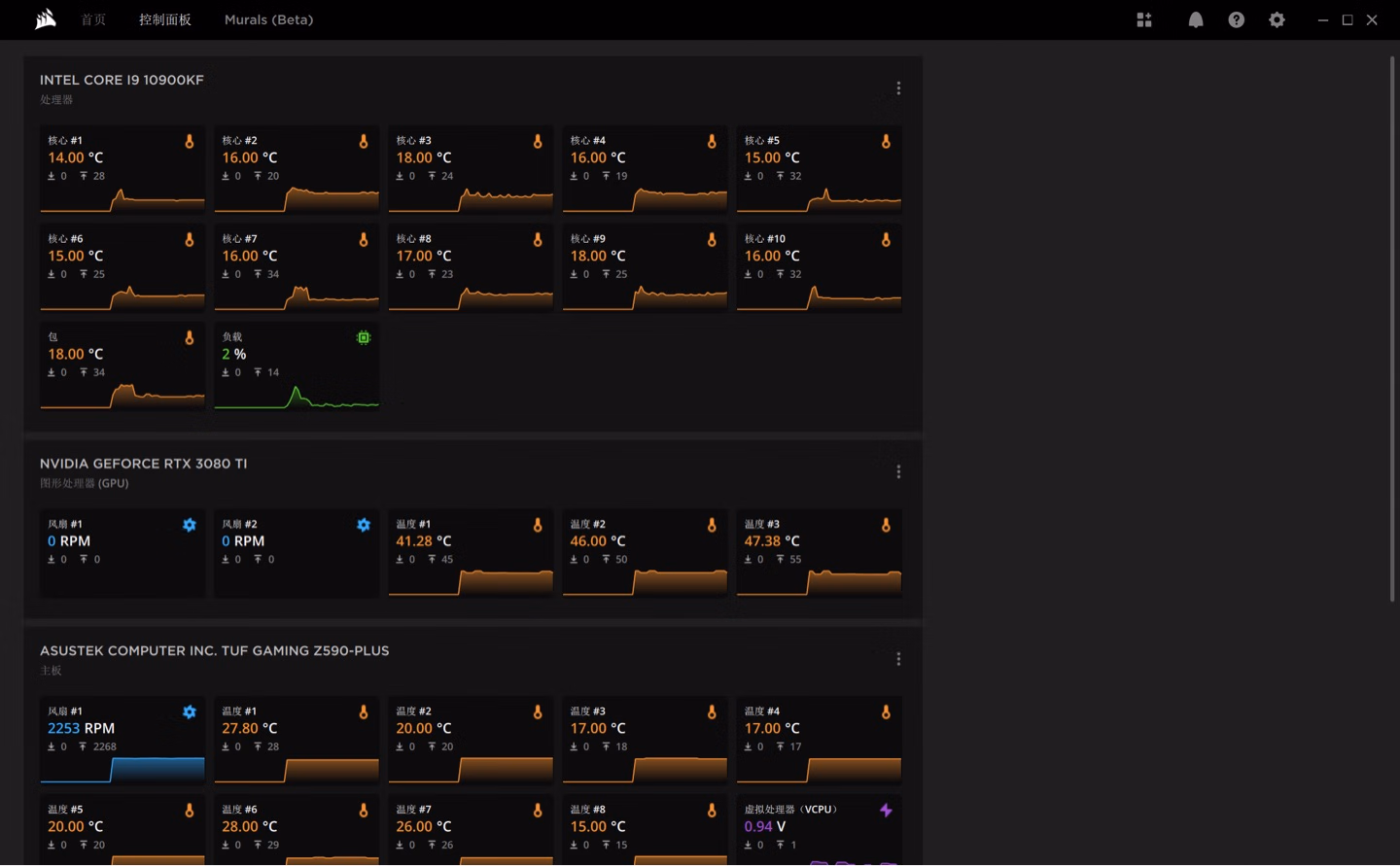This screenshot has width=1400, height=866.
Task: Open the widgets grid icon in top bar
Action: (1144, 19)
